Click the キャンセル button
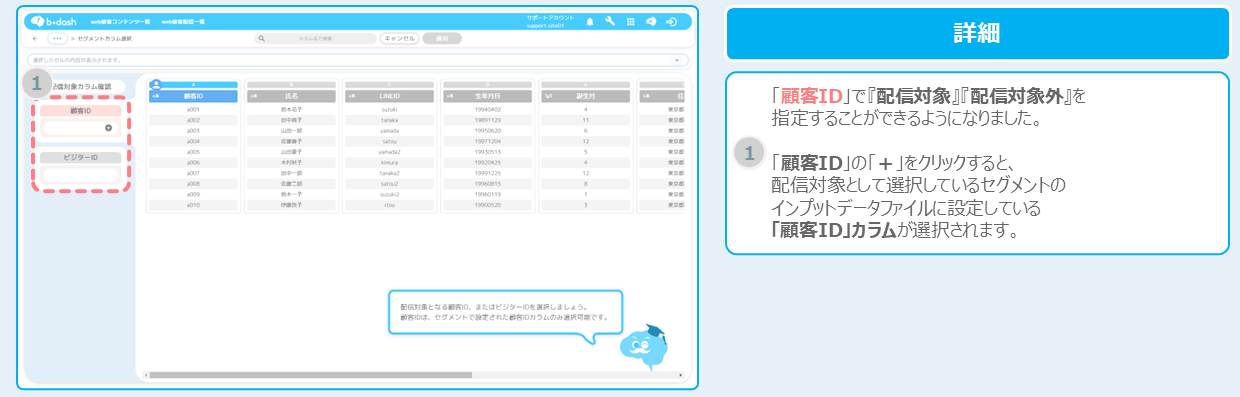This screenshot has height=397, width=1240. coord(399,39)
